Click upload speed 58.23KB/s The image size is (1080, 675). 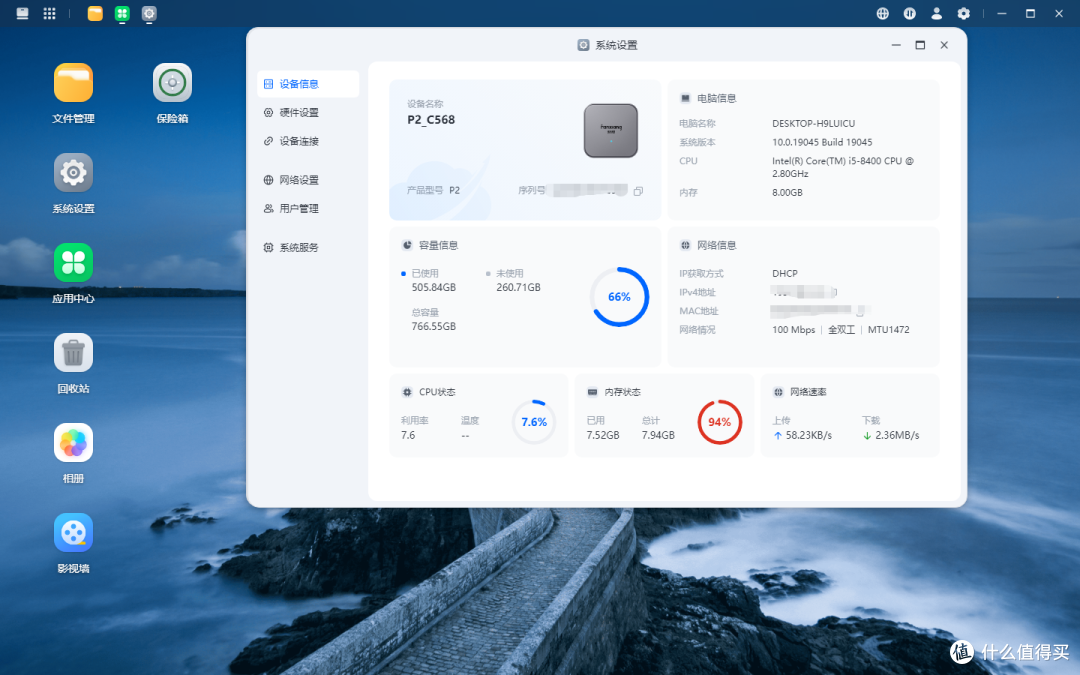(x=809, y=435)
